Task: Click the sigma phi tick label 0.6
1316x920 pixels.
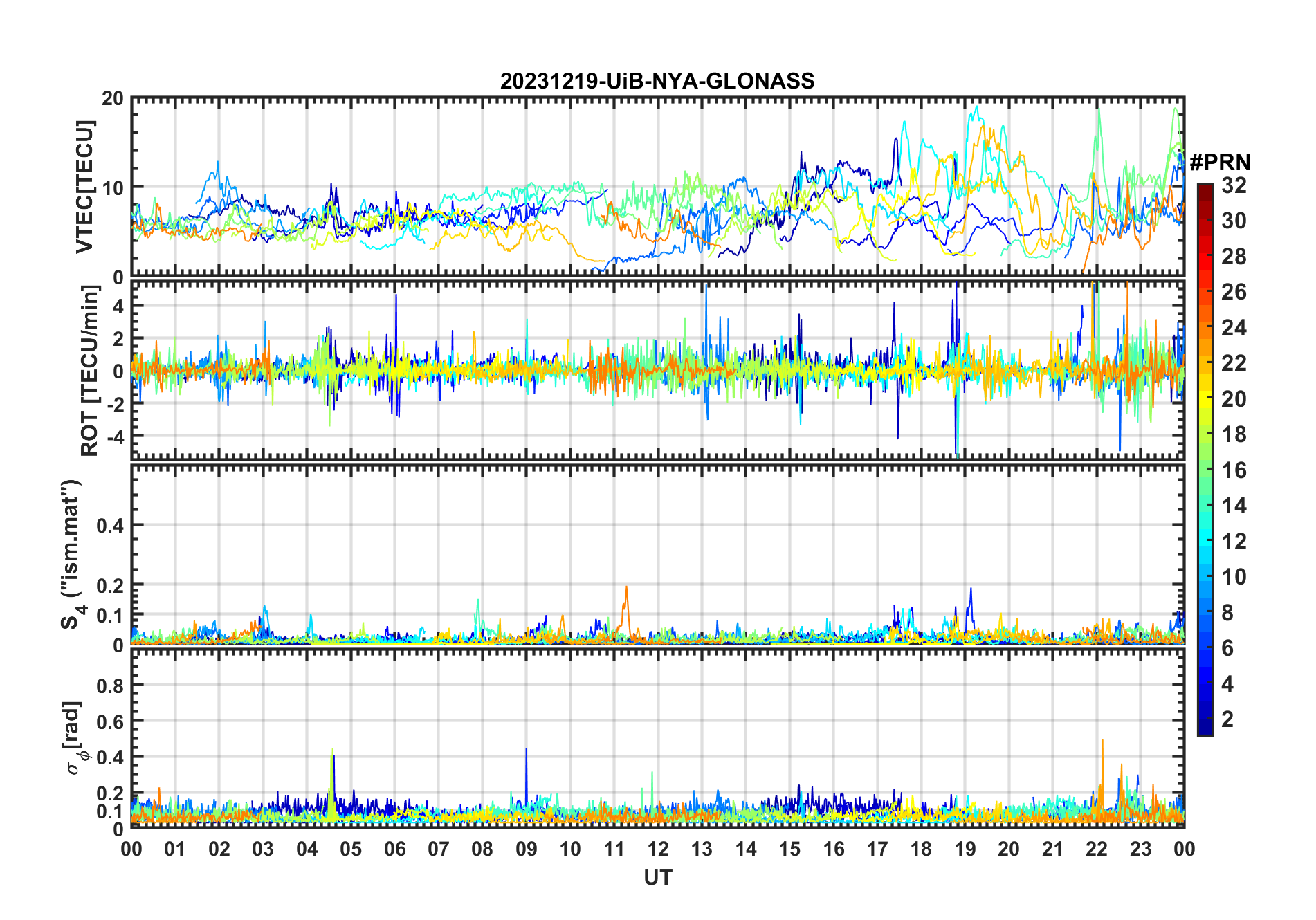Action: coord(110,721)
